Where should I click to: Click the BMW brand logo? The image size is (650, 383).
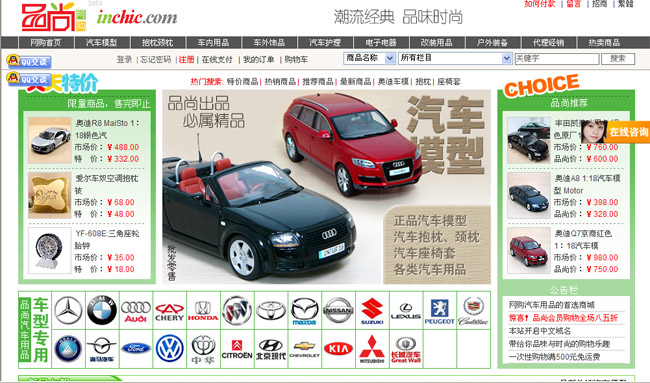(102, 310)
